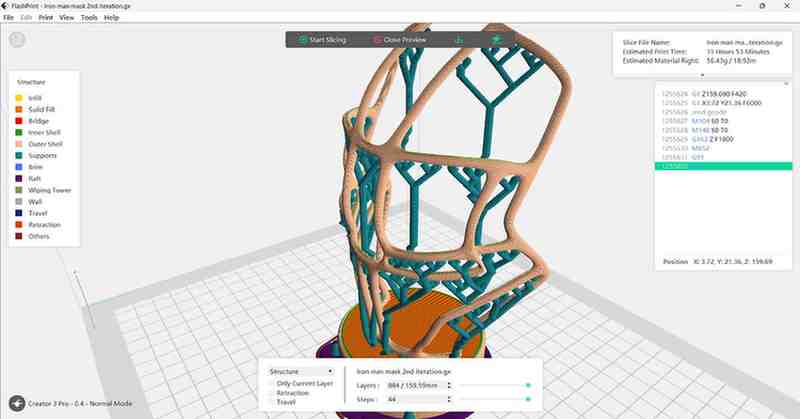
Task: Click the dark red Others color swatch
Action: (19, 236)
